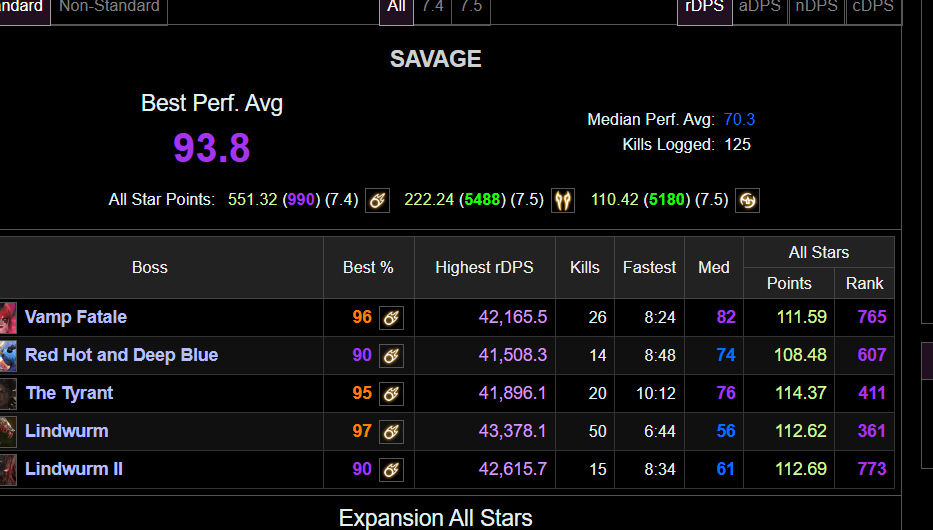Image resolution: width=933 pixels, height=530 pixels.
Task: Click the All Stars rank 773
Action: tap(872, 469)
